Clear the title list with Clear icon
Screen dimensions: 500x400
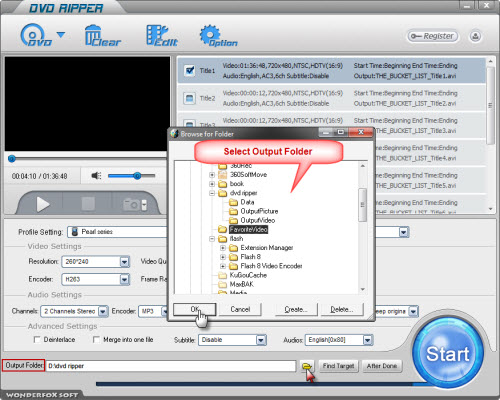[103, 35]
